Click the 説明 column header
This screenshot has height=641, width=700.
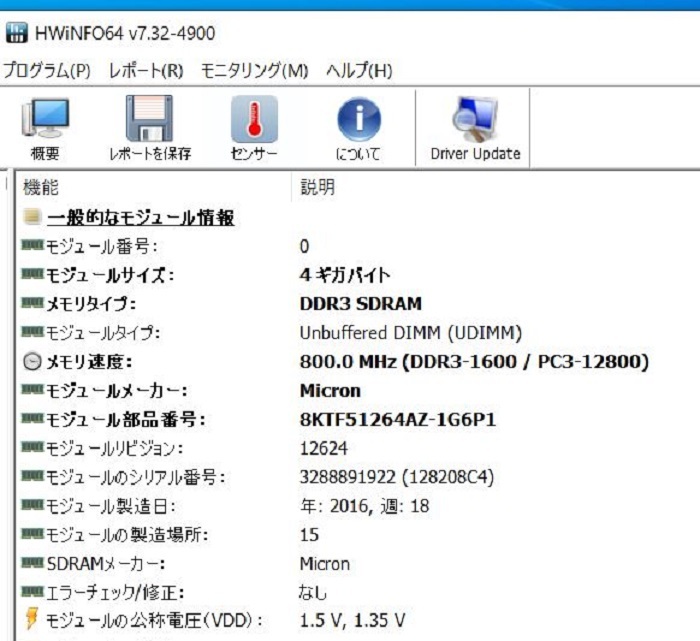317,187
